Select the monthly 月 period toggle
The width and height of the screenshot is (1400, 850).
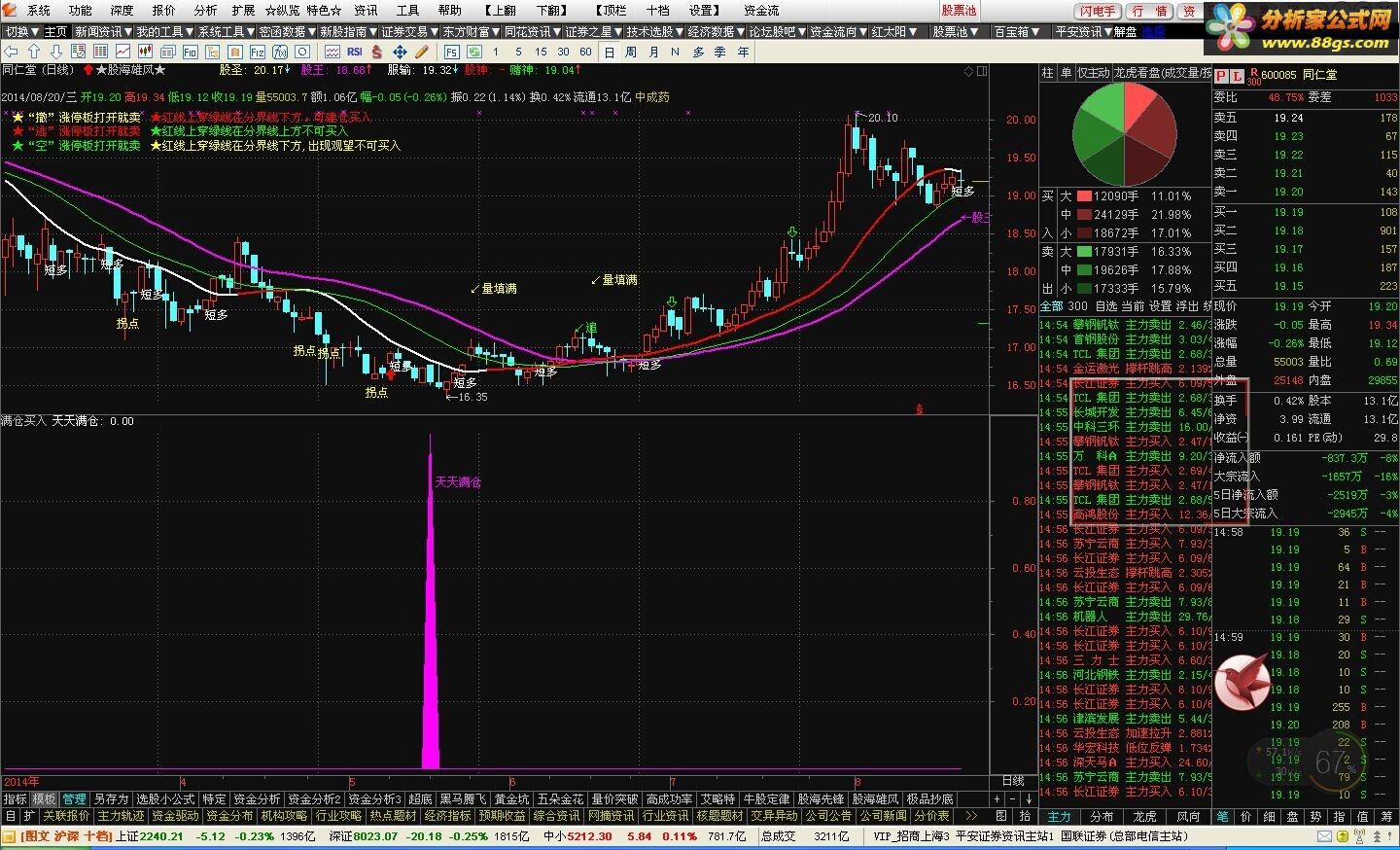click(x=653, y=52)
